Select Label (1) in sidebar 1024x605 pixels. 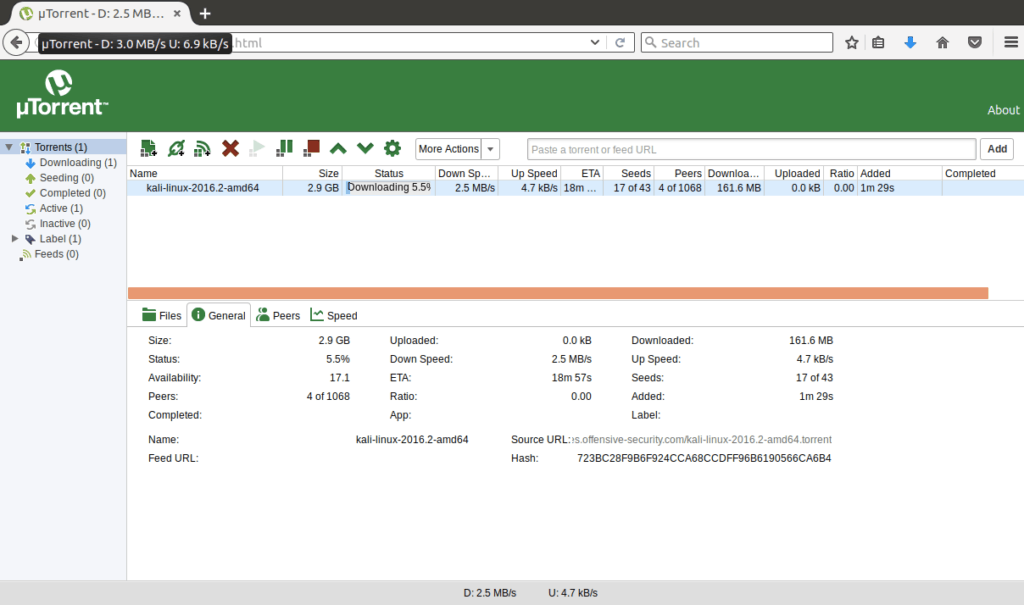pos(60,238)
